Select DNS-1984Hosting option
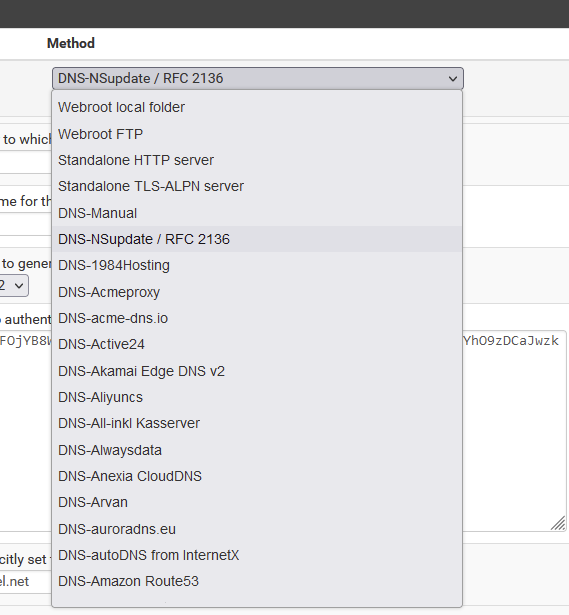 pos(257,266)
